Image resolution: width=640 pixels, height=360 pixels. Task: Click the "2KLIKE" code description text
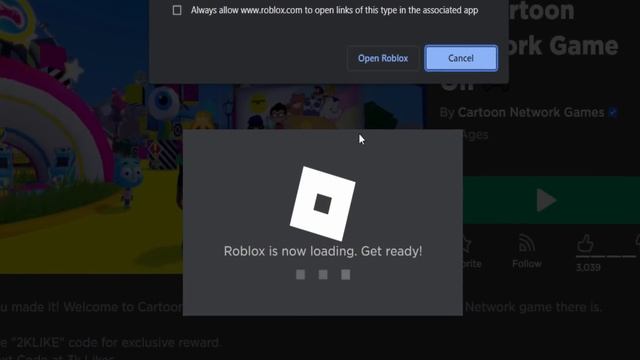coord(111,342)
